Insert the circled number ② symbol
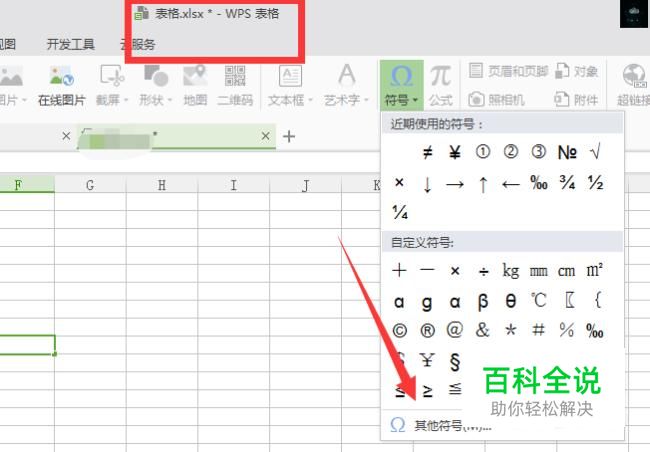The image size is (650, 452). [x=511, y=152]
